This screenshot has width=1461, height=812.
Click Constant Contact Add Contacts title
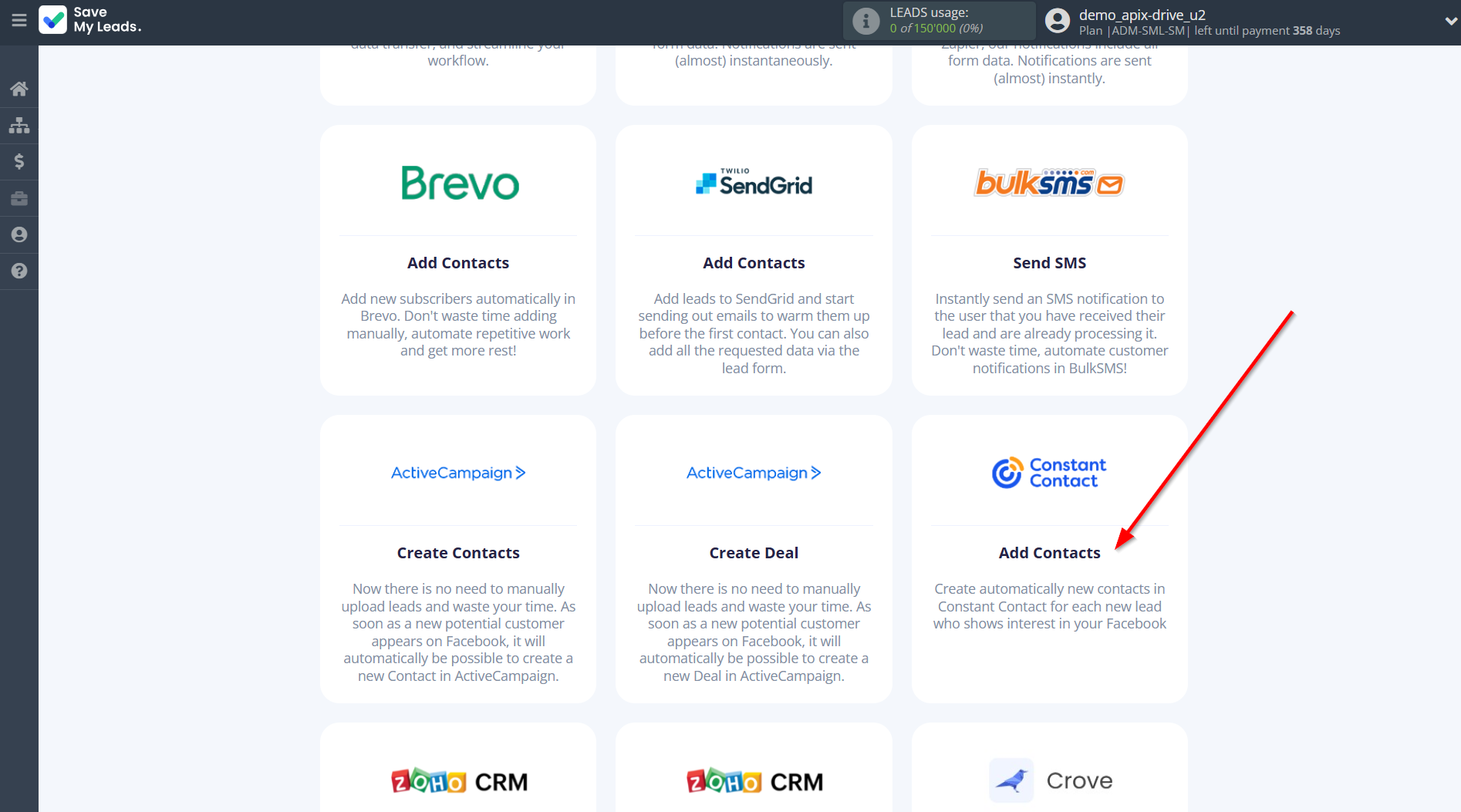[x=1049, y=553]
